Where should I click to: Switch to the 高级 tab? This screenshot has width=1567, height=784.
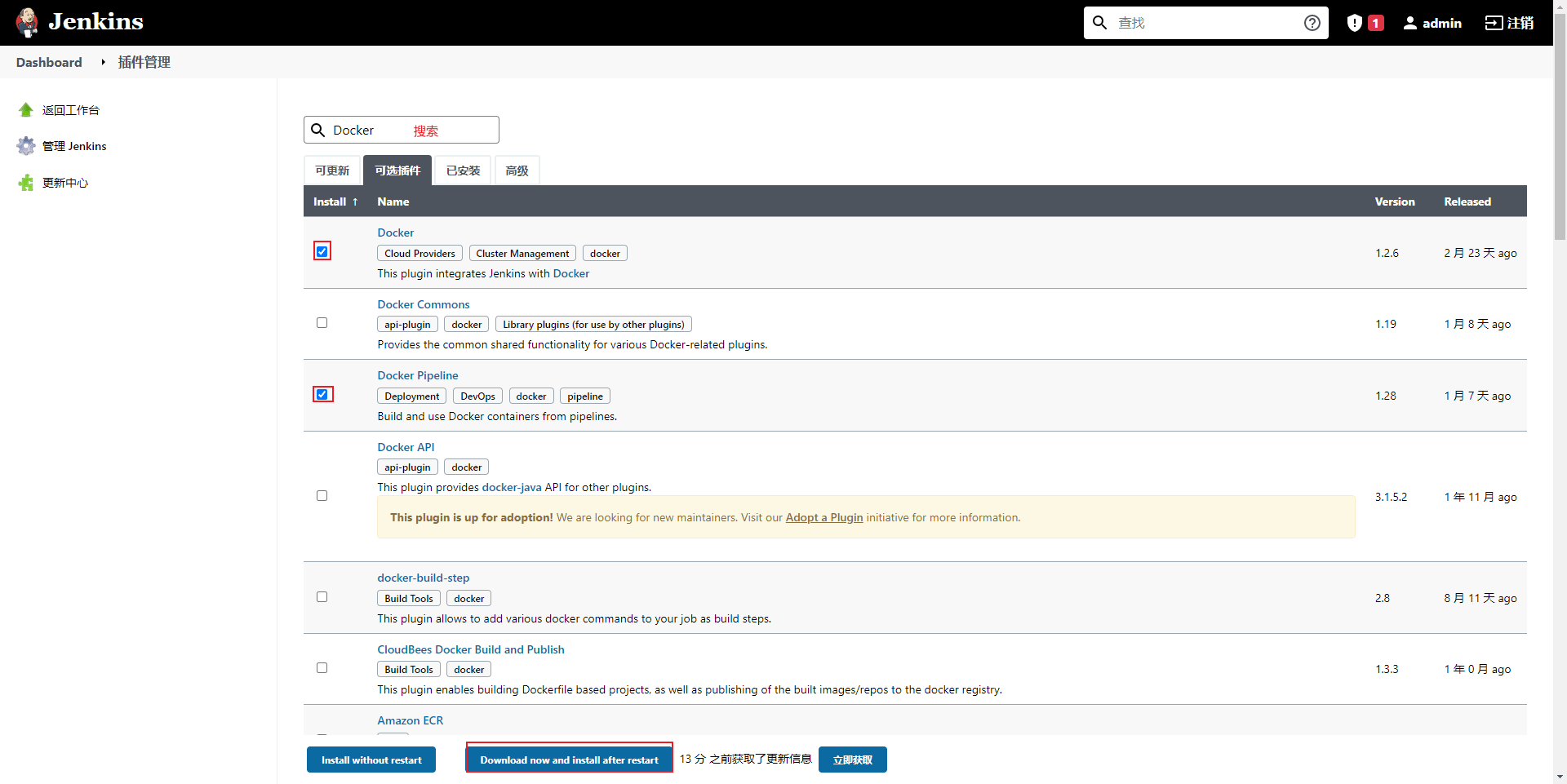(517, 171)
